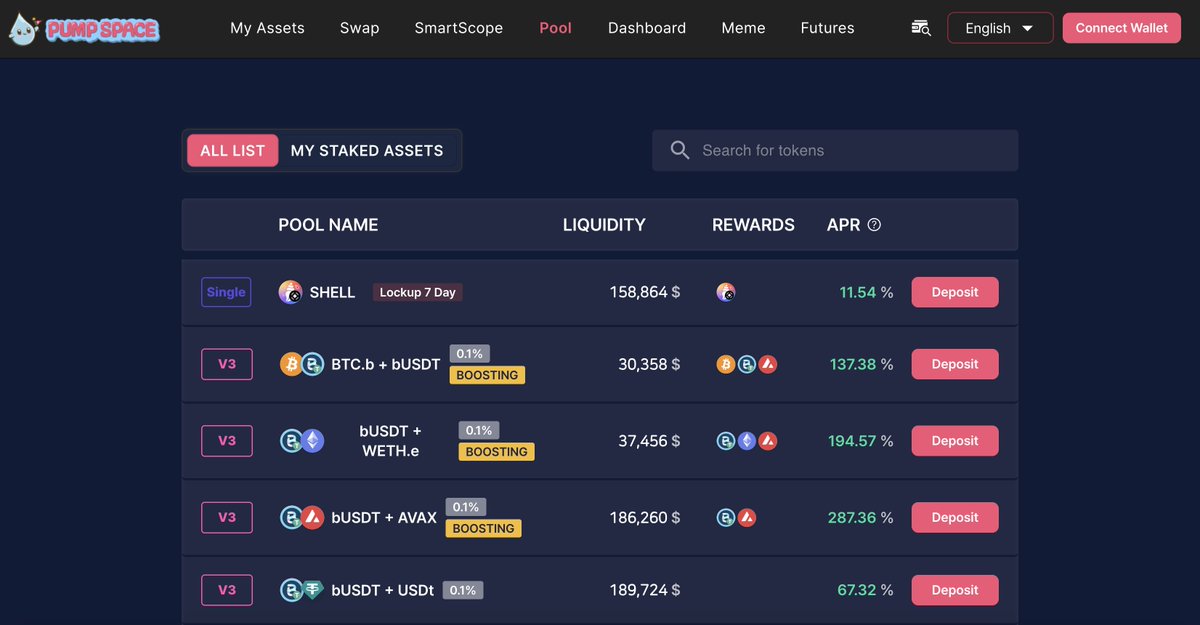
Task: Open the Meme page
Action: (743, 28)
